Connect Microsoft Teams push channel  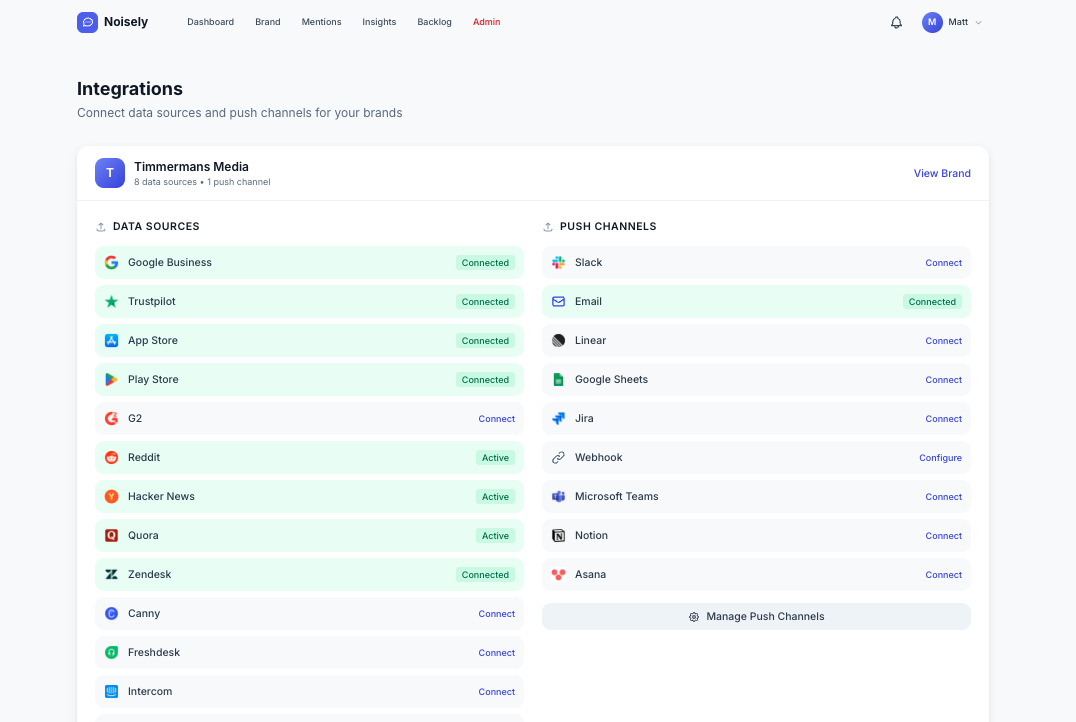pos(944,497)
